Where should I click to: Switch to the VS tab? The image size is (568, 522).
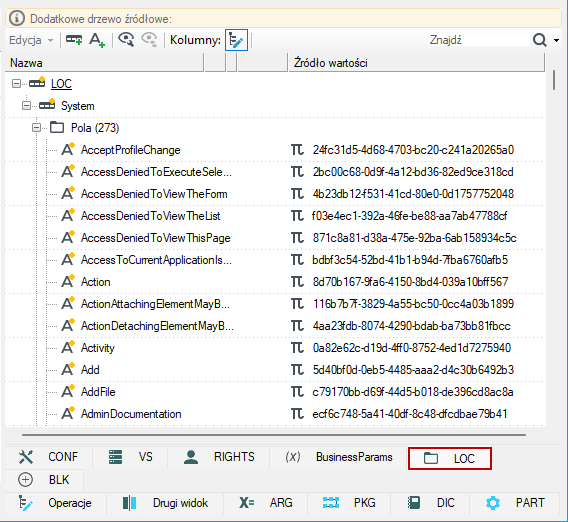click(x=130, y=457)
